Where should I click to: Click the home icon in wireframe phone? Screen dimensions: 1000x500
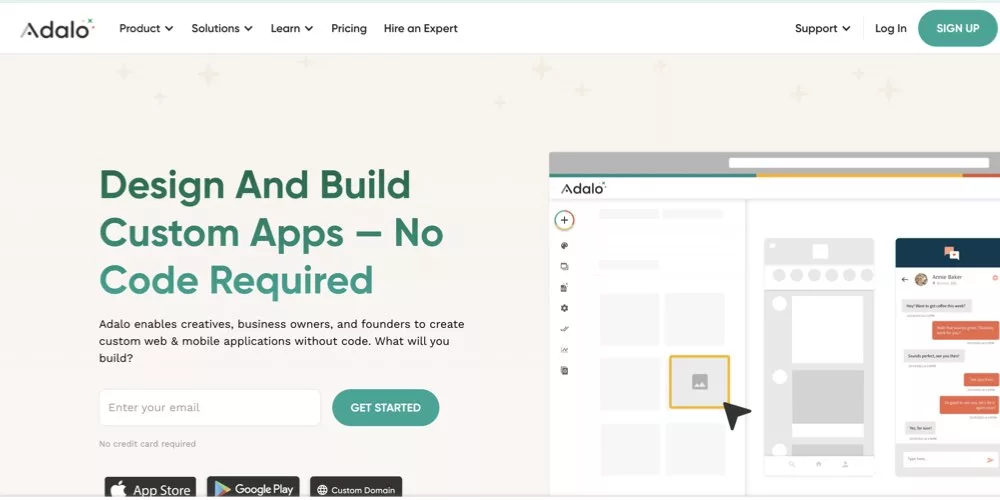click(818, 464)
